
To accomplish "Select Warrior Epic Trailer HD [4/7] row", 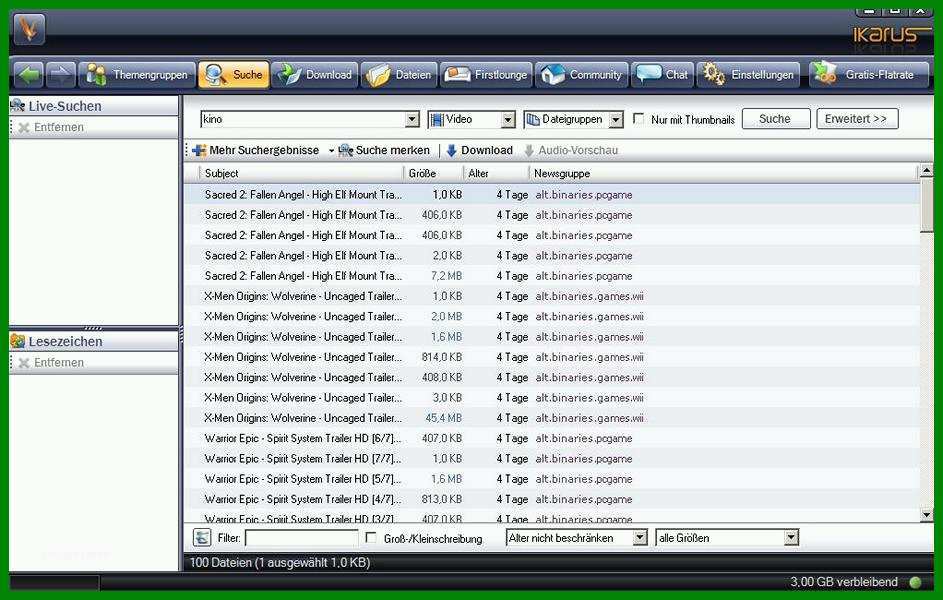I will (x=552, y=499).
